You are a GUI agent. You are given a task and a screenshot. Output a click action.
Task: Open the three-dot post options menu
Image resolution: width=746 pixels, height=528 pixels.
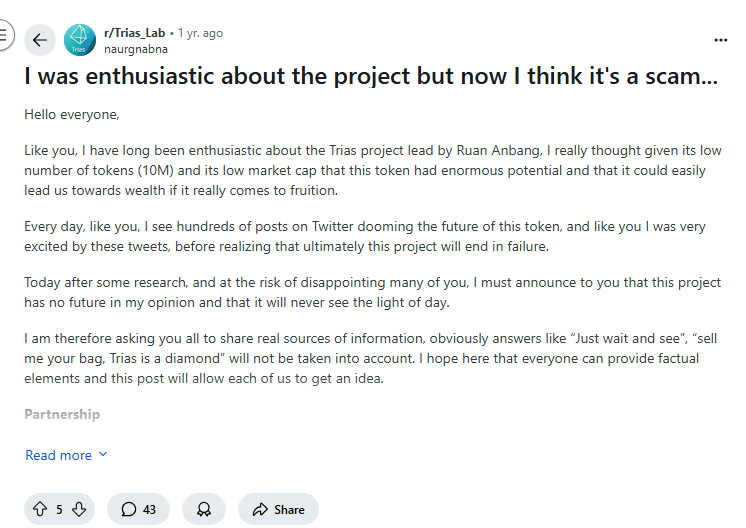[721, 40]
